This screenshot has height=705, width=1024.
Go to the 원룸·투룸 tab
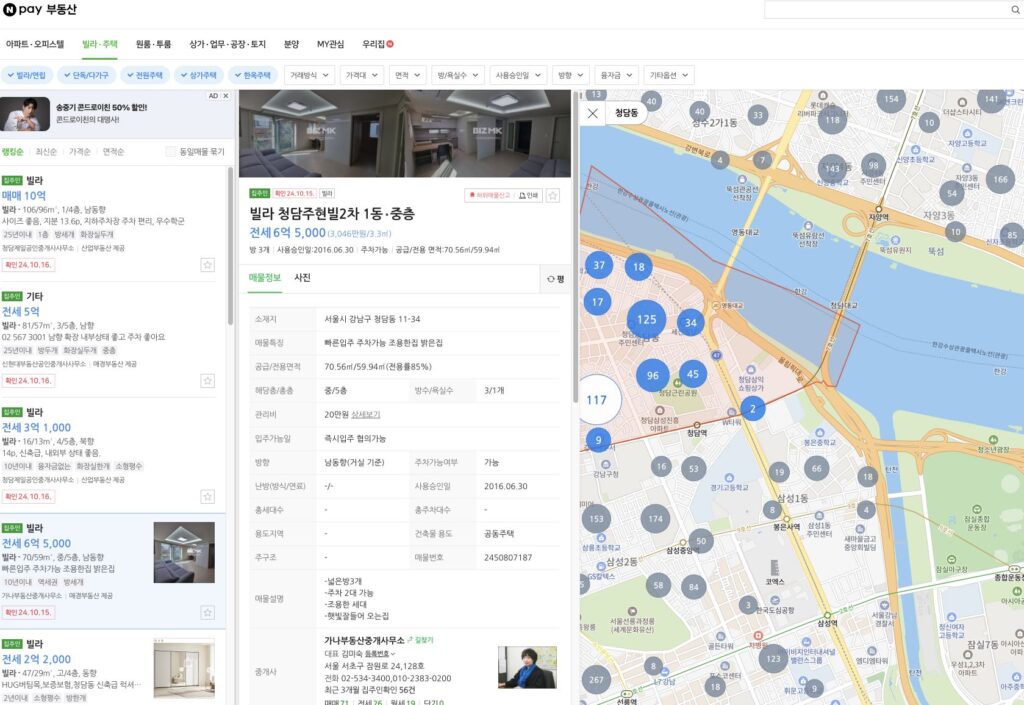[x=153, y=44]
